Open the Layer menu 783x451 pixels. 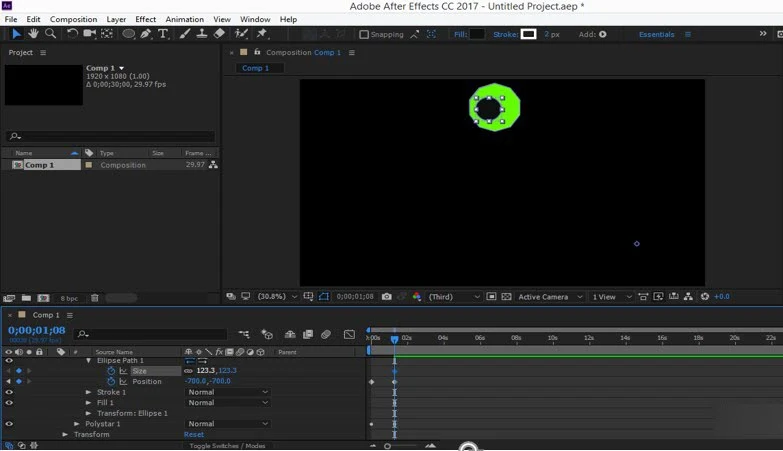point(116,19)
